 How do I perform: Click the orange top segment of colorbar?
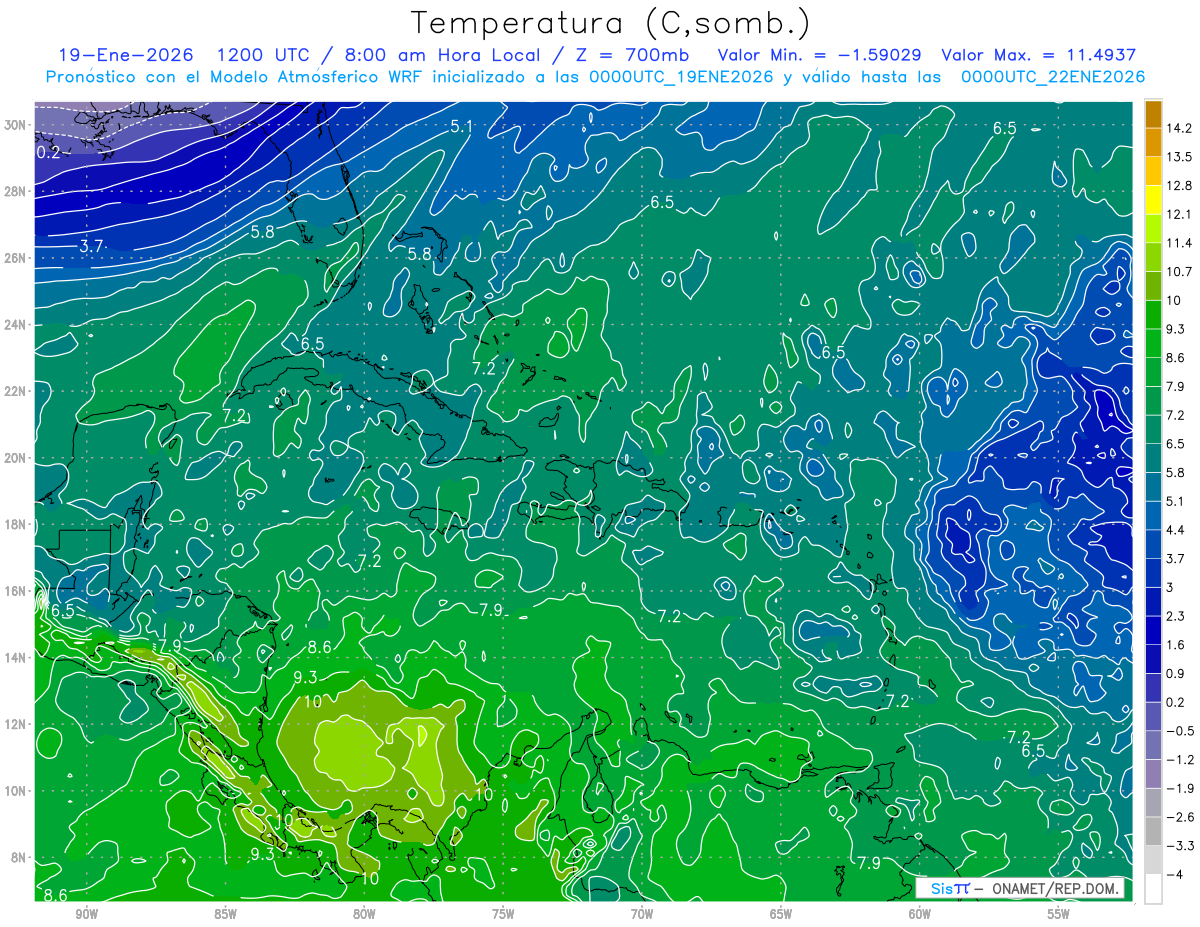coord(1153,115)
